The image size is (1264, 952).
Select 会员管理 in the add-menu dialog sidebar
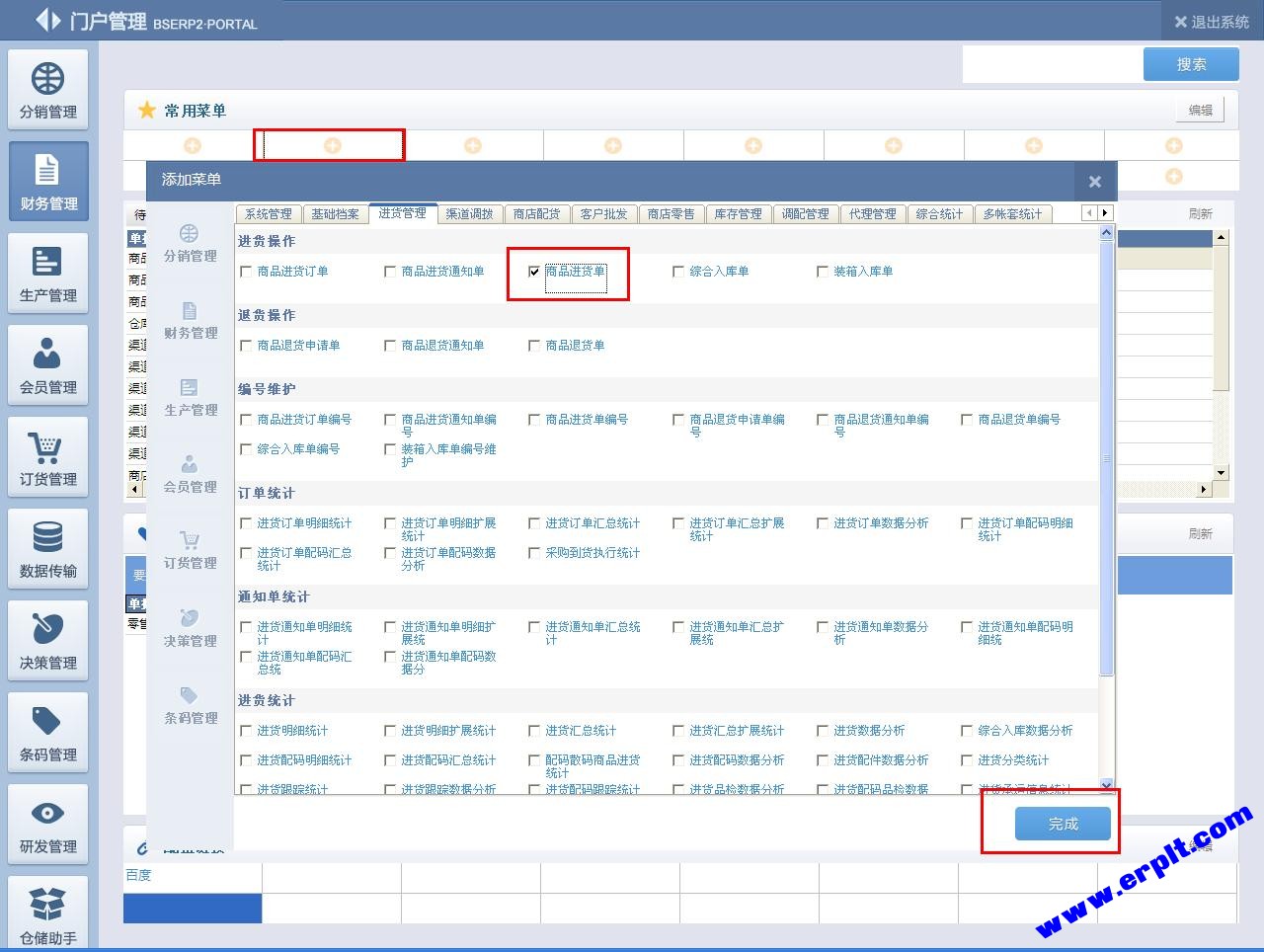tap(190, 474)
